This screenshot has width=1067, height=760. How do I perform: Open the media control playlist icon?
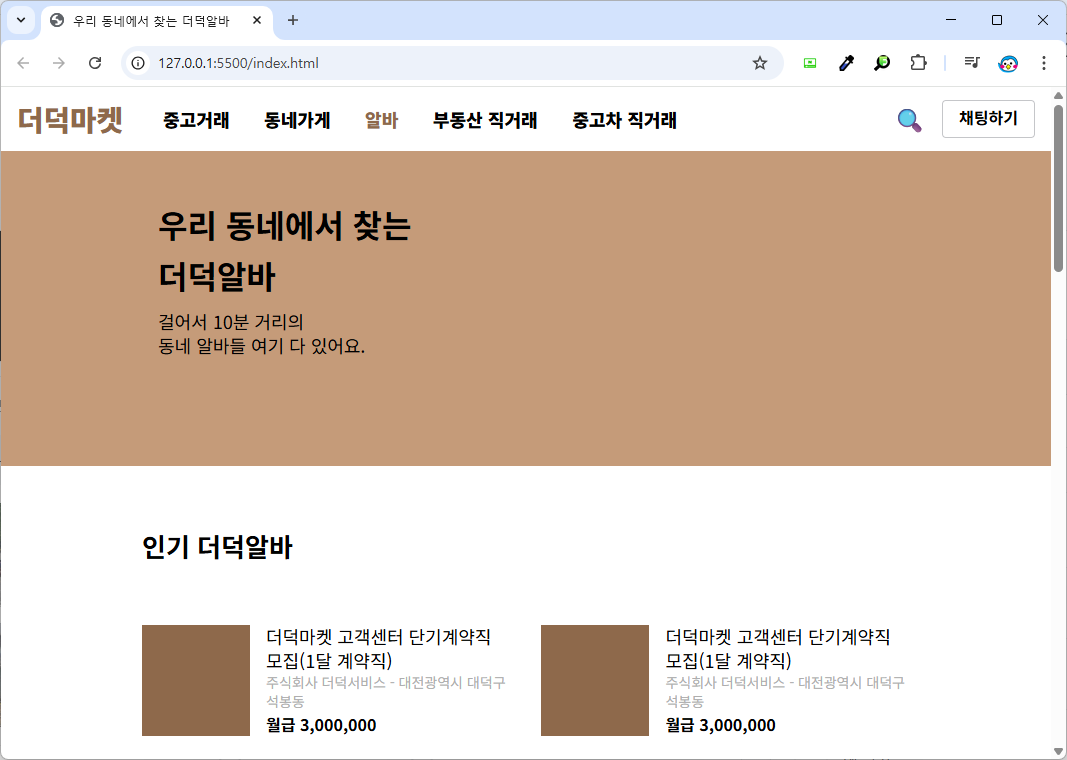pos(972,63)
